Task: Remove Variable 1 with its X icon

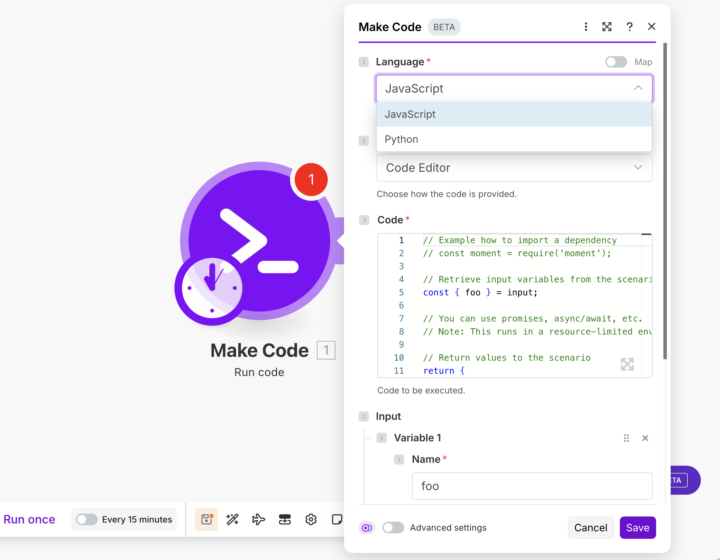Action: click(645, 438)
